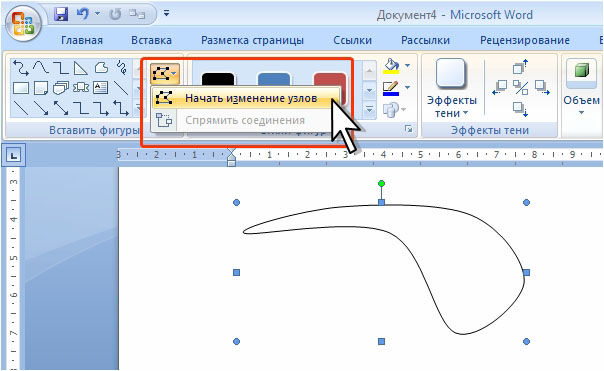
Task: Nudge the shadow down
Action: point(520,109)
